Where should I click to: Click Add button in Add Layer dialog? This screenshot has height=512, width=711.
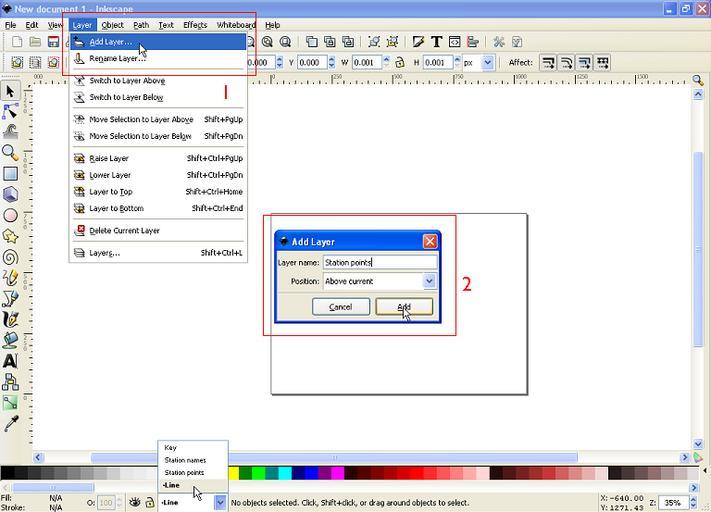point(404,307)
